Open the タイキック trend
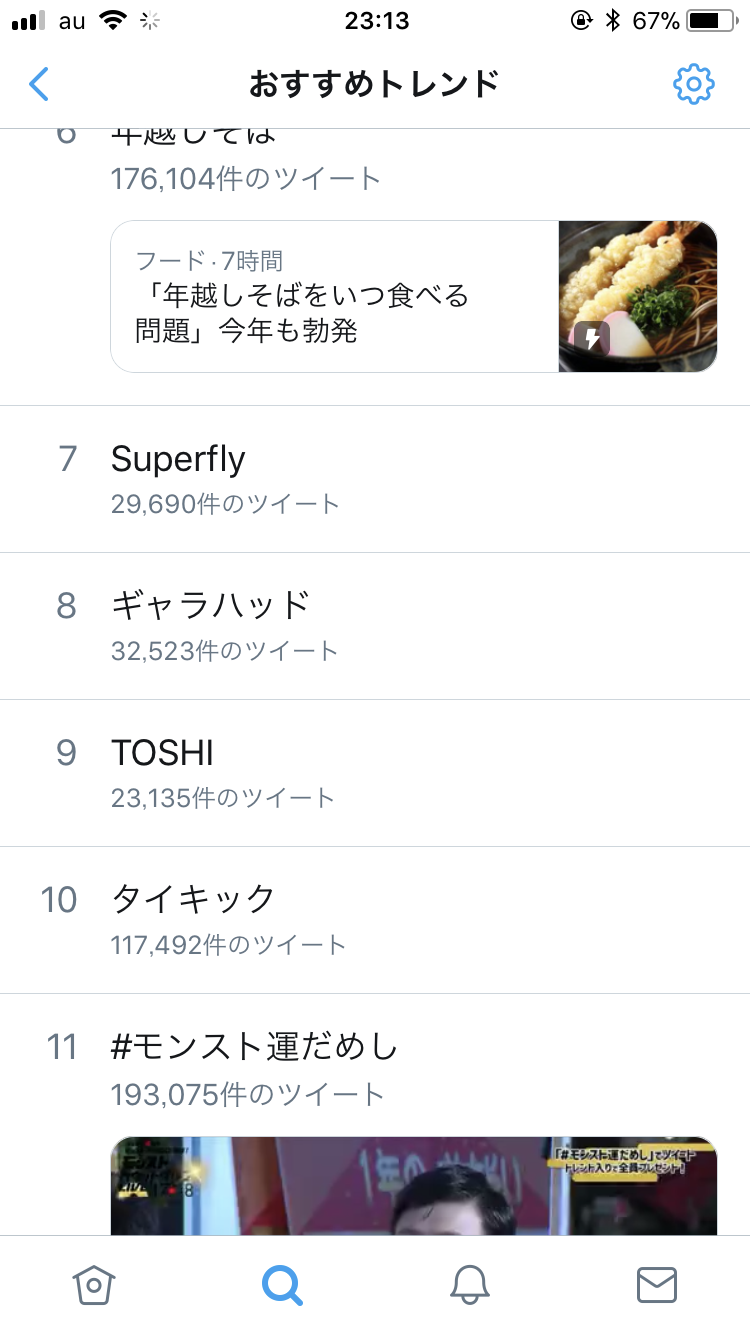Screen dimensions: 750x1334 193,900
